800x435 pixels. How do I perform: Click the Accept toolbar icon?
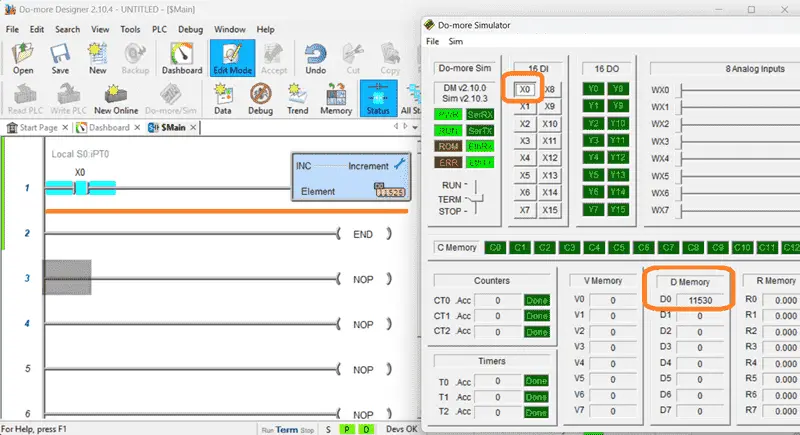(x=274, y=59)
